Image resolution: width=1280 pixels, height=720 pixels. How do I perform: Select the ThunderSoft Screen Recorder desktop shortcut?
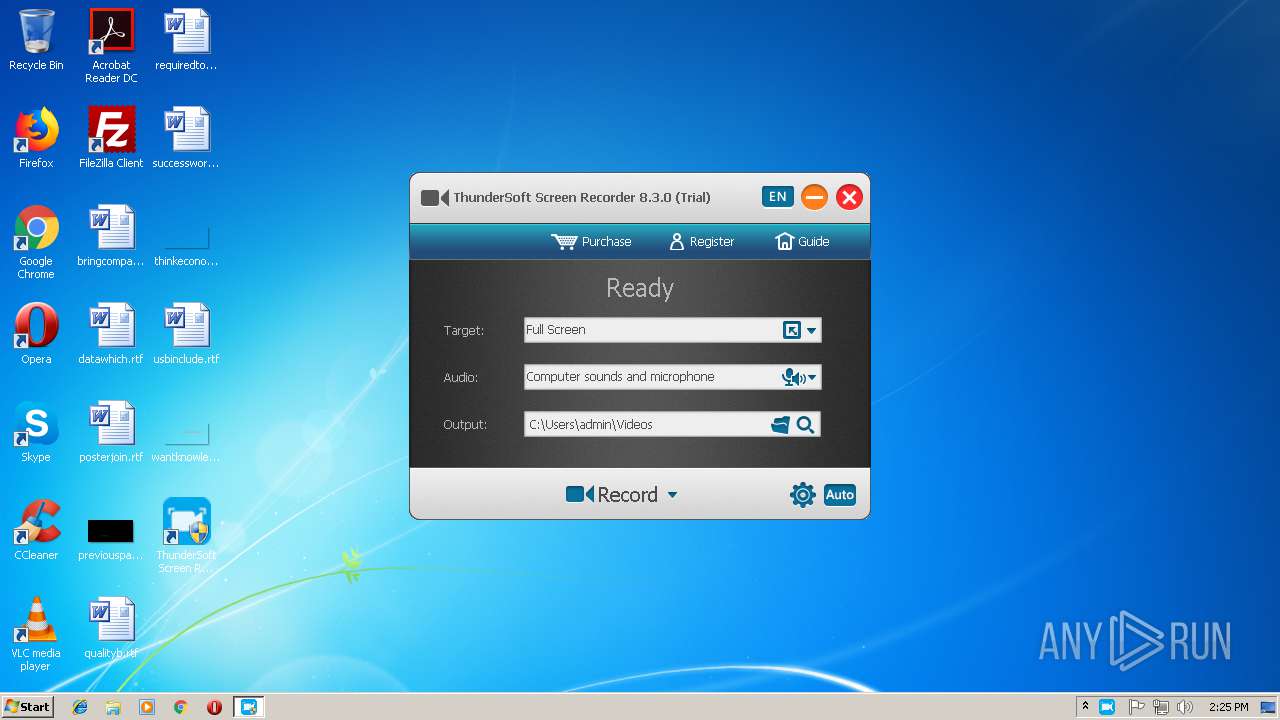186,536
